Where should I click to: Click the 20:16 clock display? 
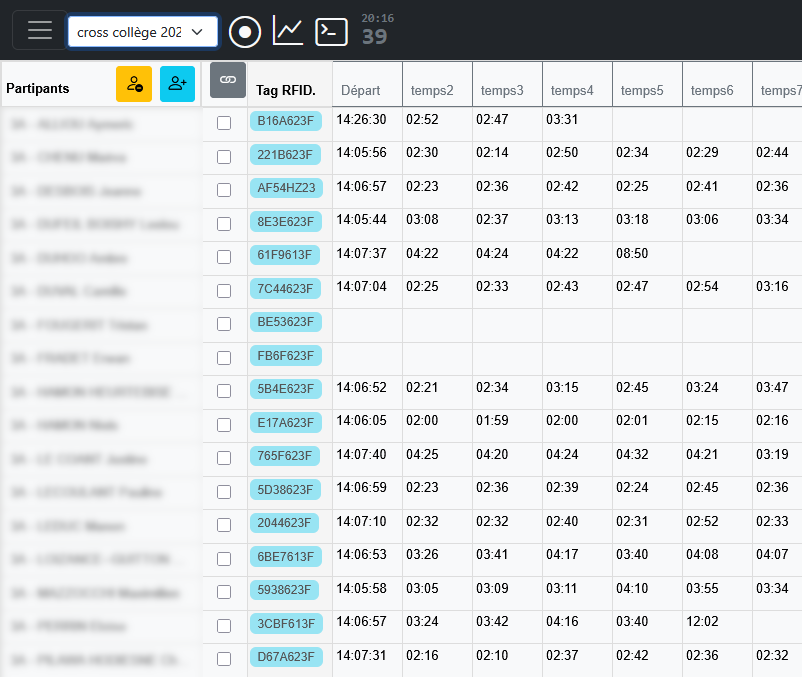point(377,18)
